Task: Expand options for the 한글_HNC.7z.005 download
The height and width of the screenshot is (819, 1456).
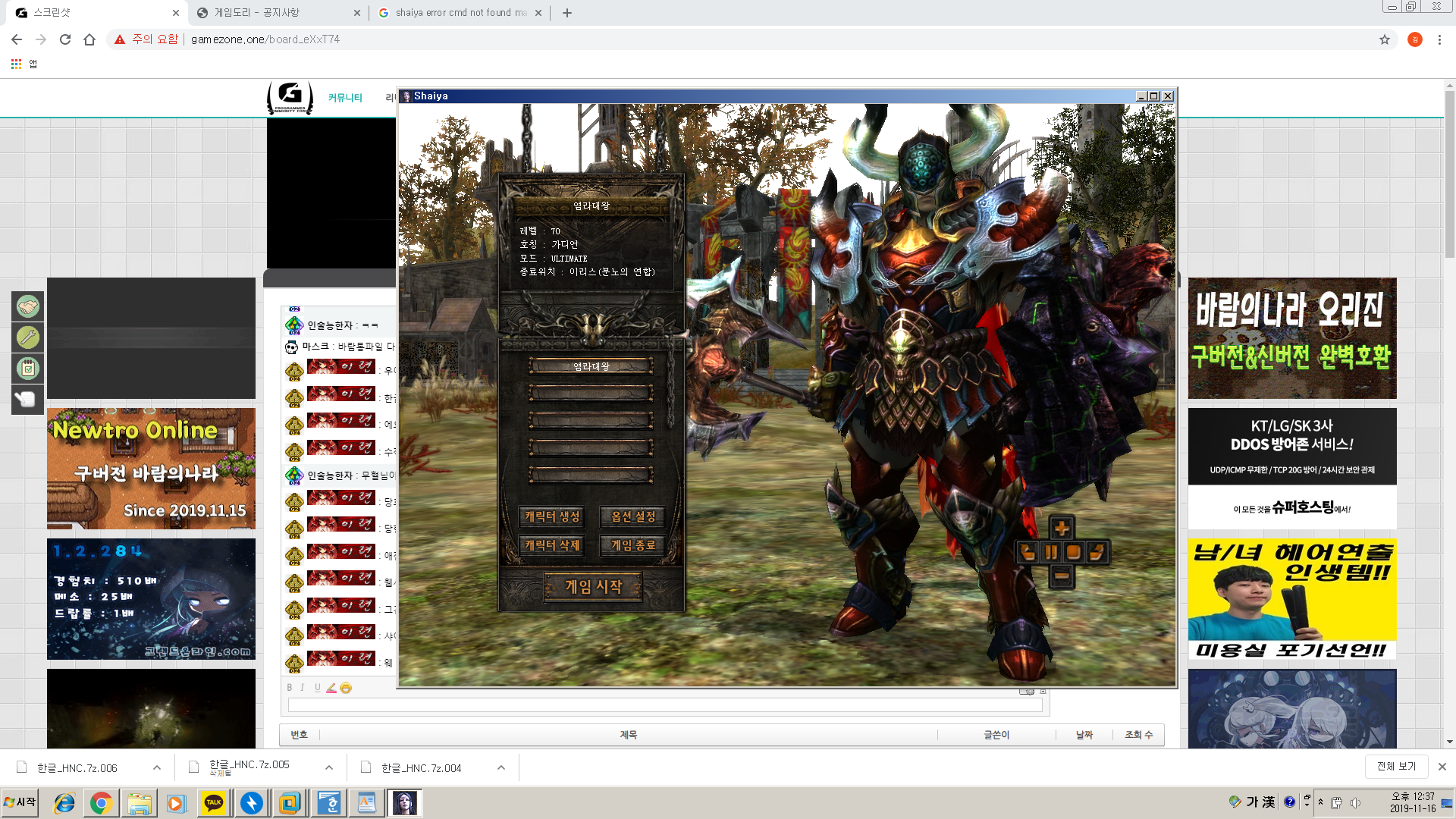Action: 329,767
